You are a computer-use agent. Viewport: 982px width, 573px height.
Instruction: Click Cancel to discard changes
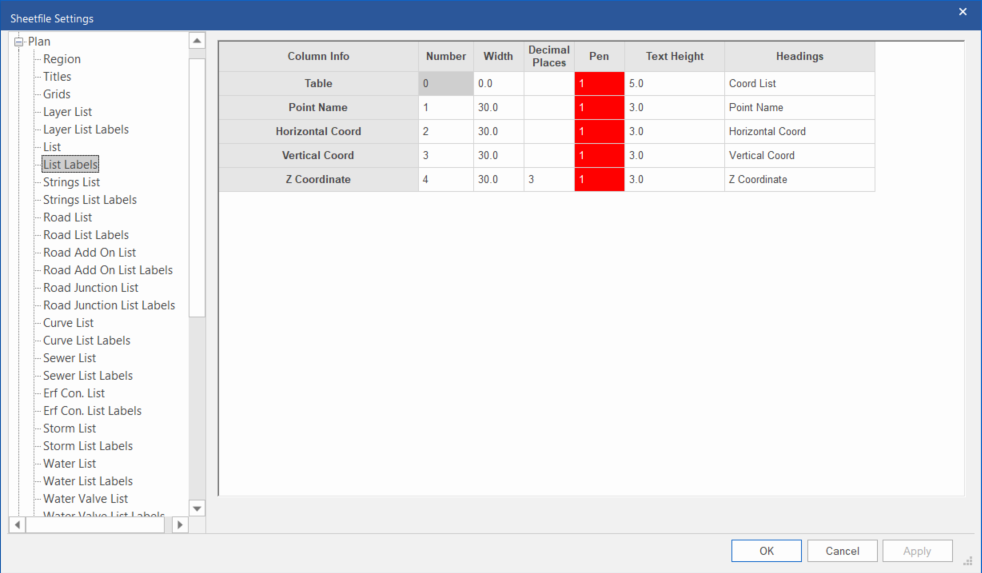click(x=842, y=551)
